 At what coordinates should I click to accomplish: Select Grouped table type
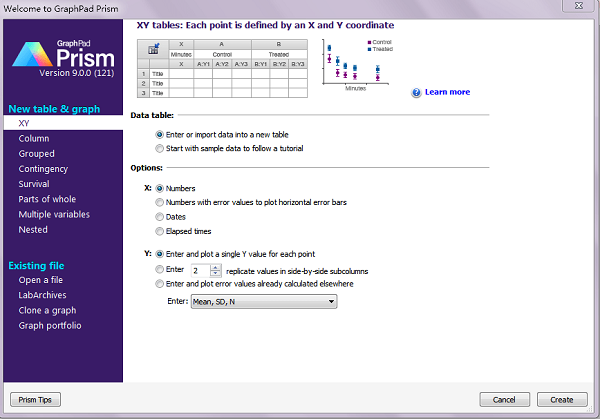[37, 154]
